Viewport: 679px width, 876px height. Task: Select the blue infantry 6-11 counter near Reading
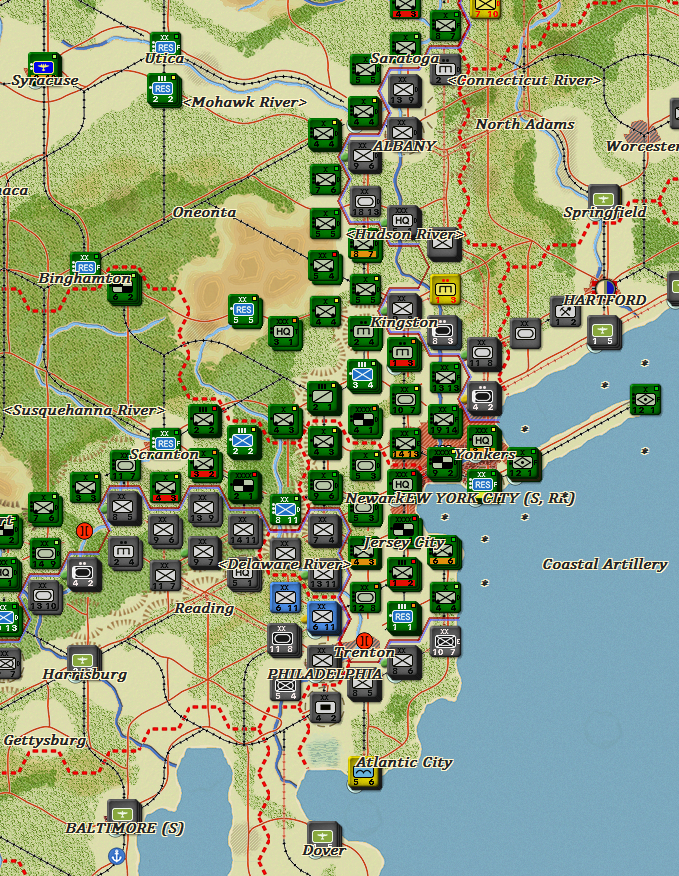point(285,597)
